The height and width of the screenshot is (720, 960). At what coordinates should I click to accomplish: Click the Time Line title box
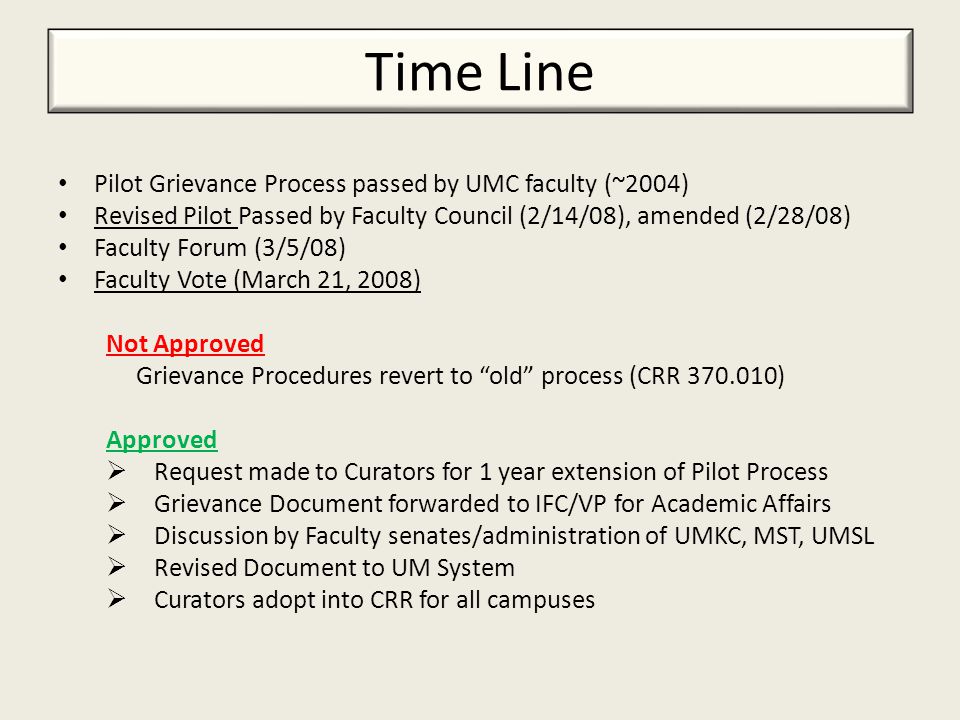(480, 71)
